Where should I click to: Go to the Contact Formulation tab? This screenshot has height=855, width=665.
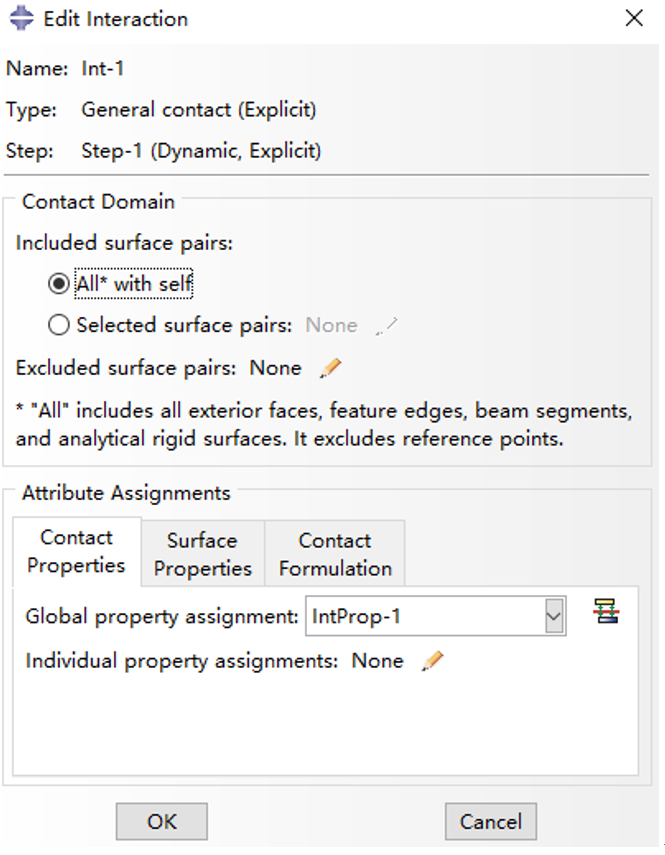point(335,554)
